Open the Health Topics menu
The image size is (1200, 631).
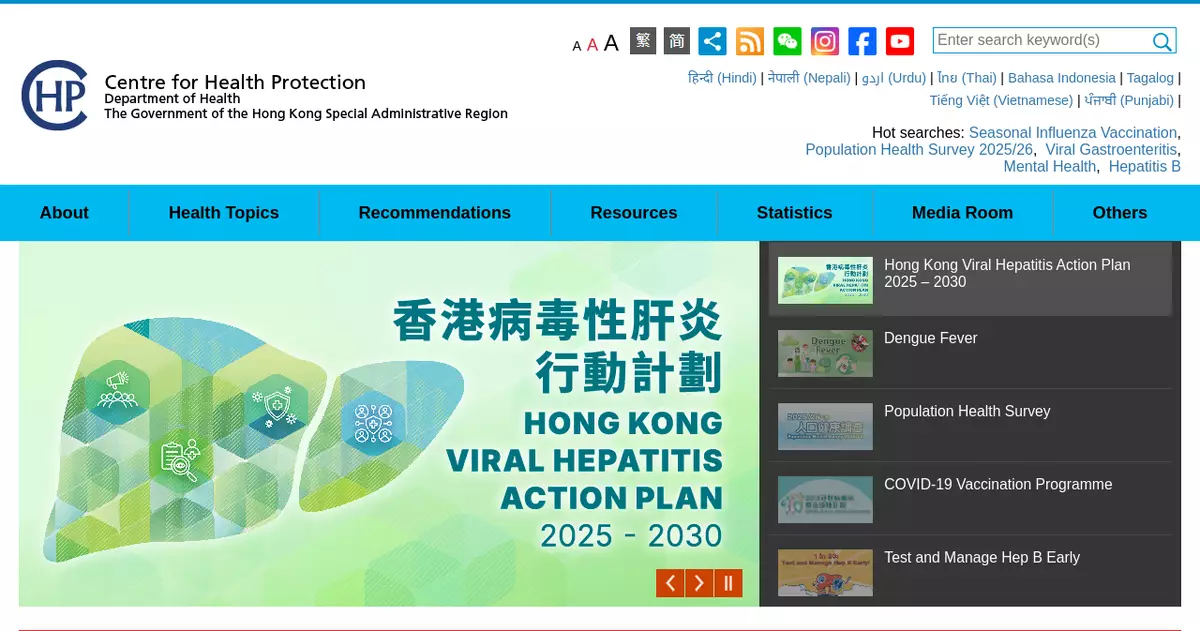(x=224, y=213)
